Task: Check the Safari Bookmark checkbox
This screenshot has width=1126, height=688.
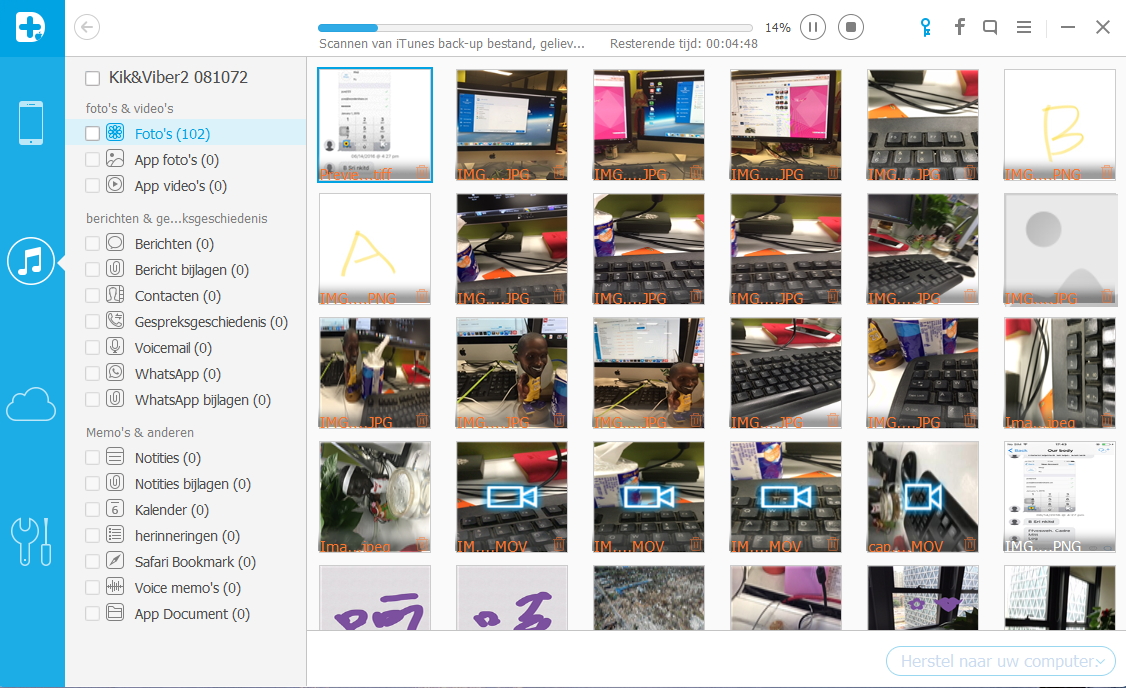Action: 92,562
